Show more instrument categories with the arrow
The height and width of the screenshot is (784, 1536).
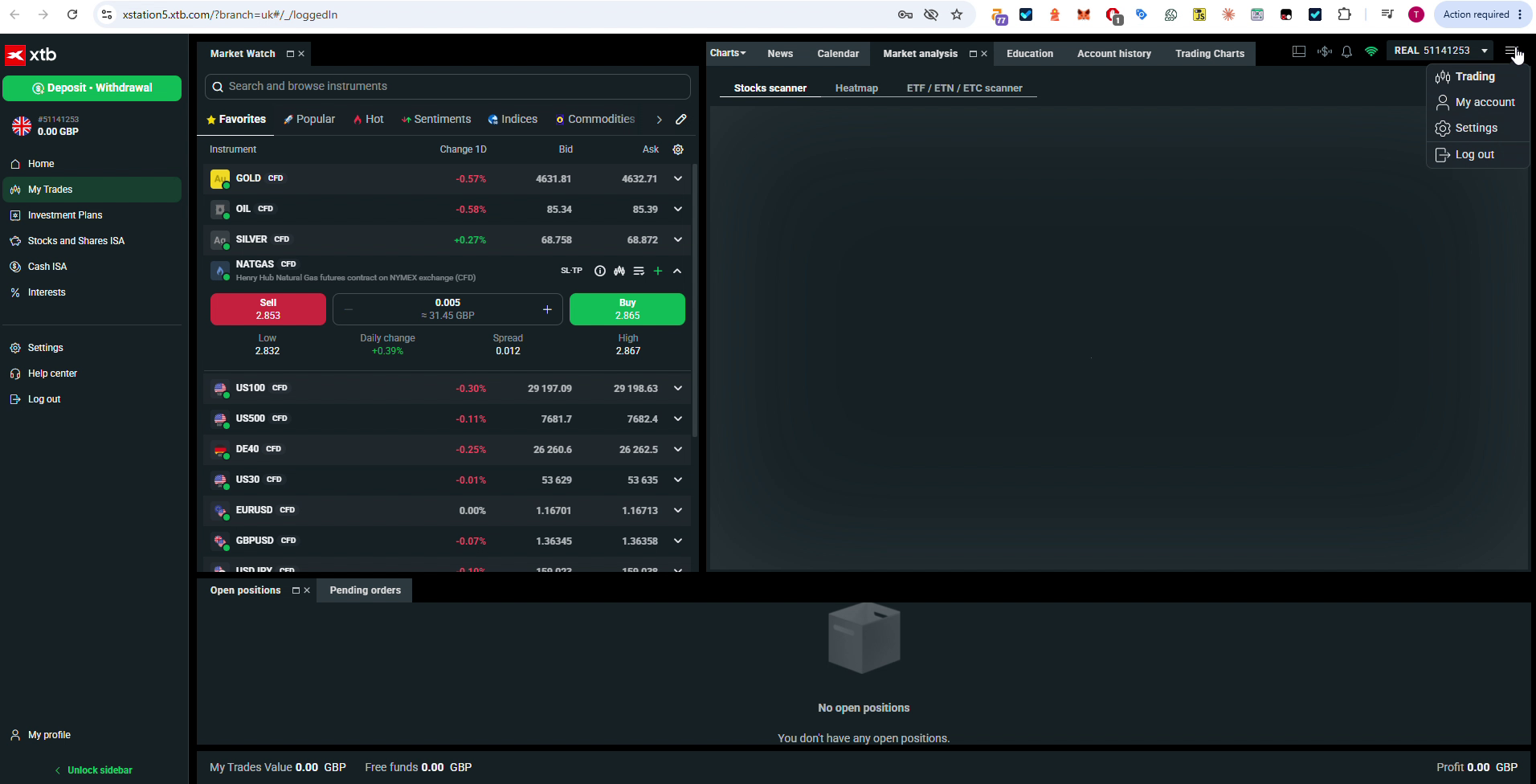pos(659,119)
